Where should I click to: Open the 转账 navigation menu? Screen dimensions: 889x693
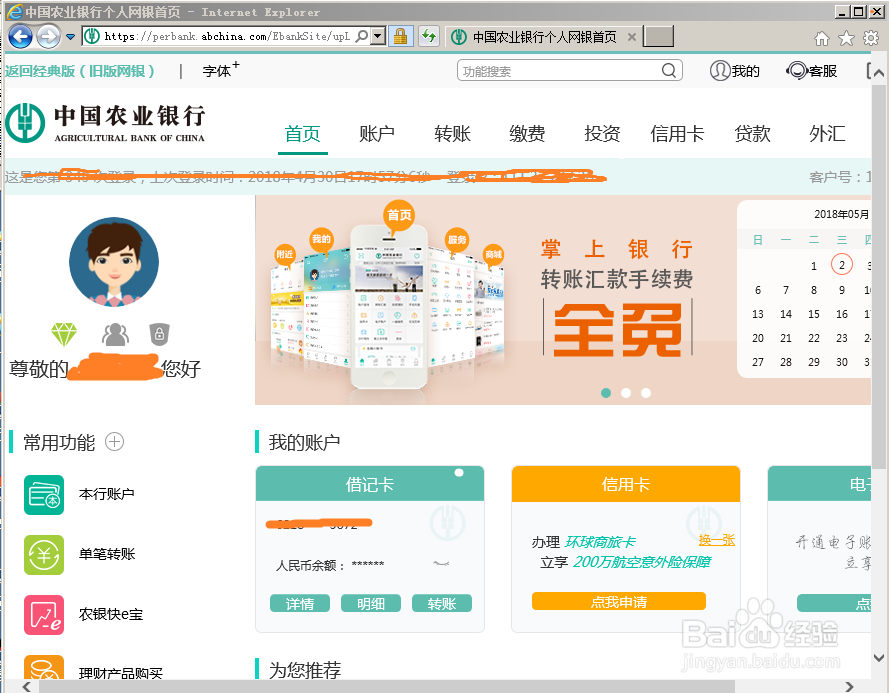pyautogui.click(x=452, y=134)
